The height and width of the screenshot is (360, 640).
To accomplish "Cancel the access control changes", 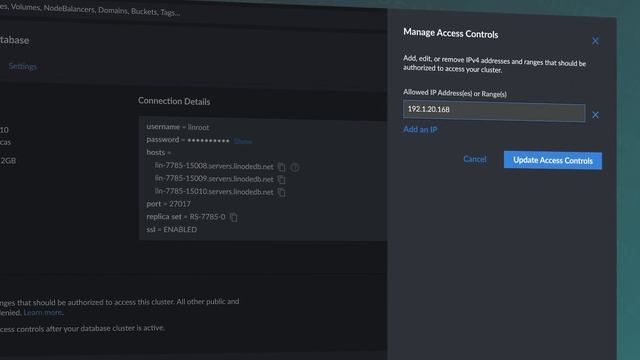I will coord(475,159).
